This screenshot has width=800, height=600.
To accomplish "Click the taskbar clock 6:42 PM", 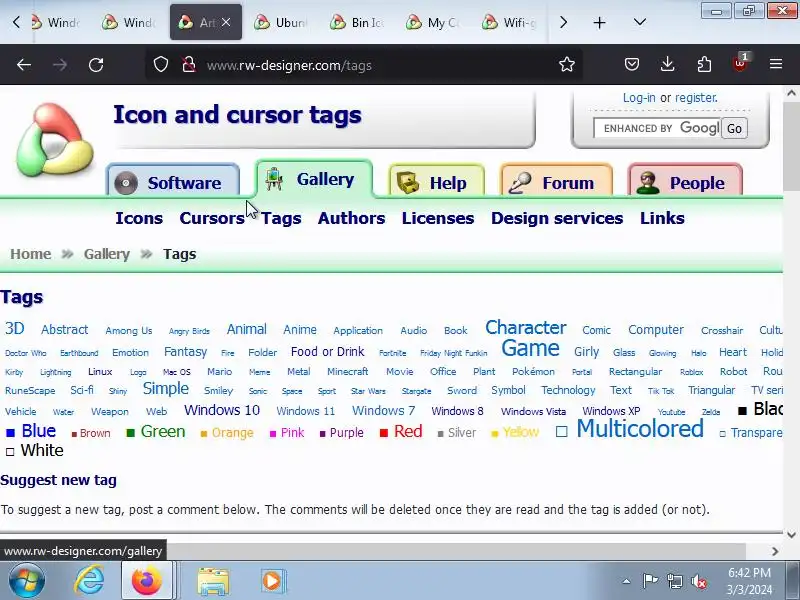I will tap(749, 573).
